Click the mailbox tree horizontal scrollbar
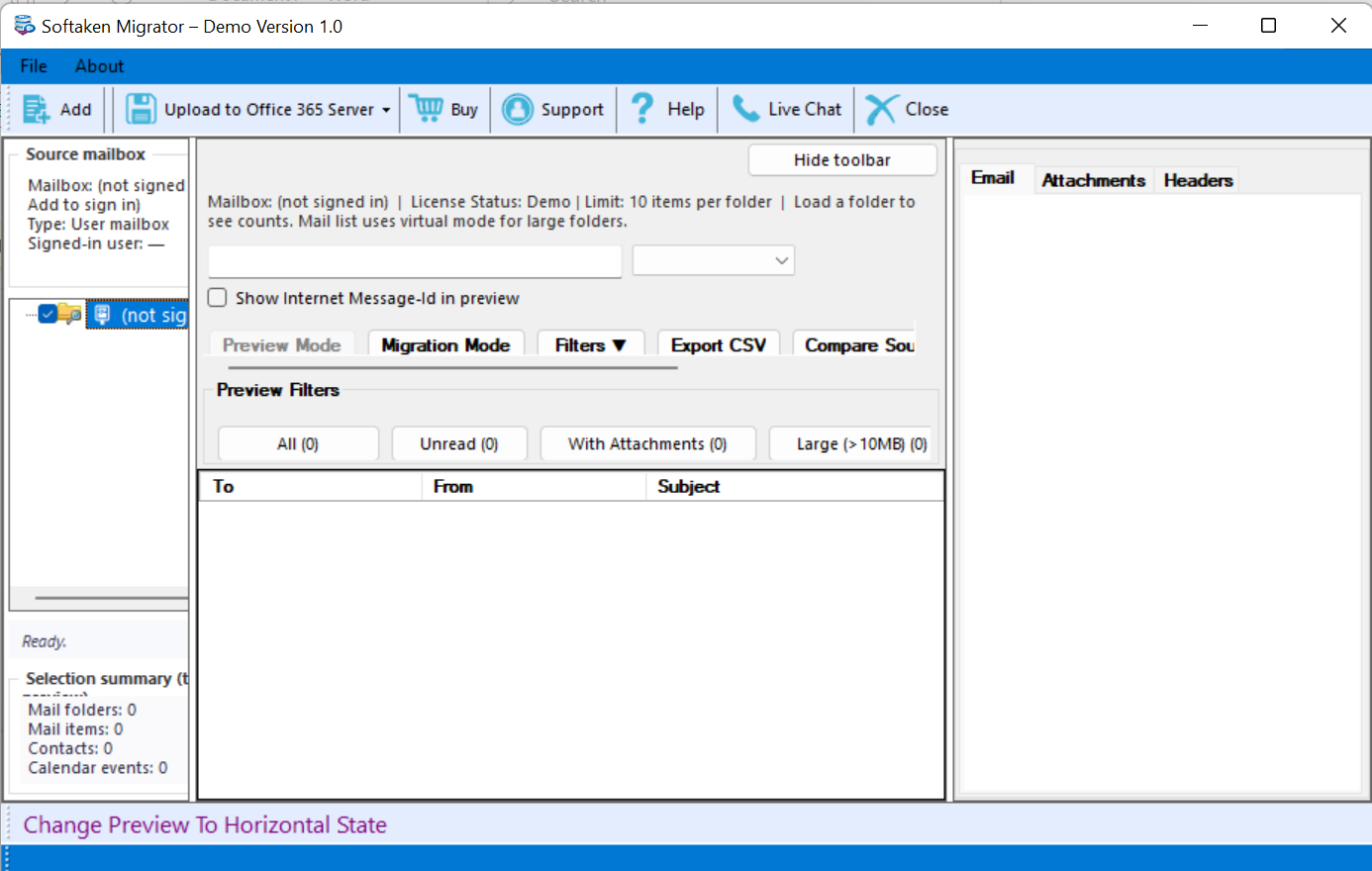This screenshot has width=1372, height=871. click(111, 598)
